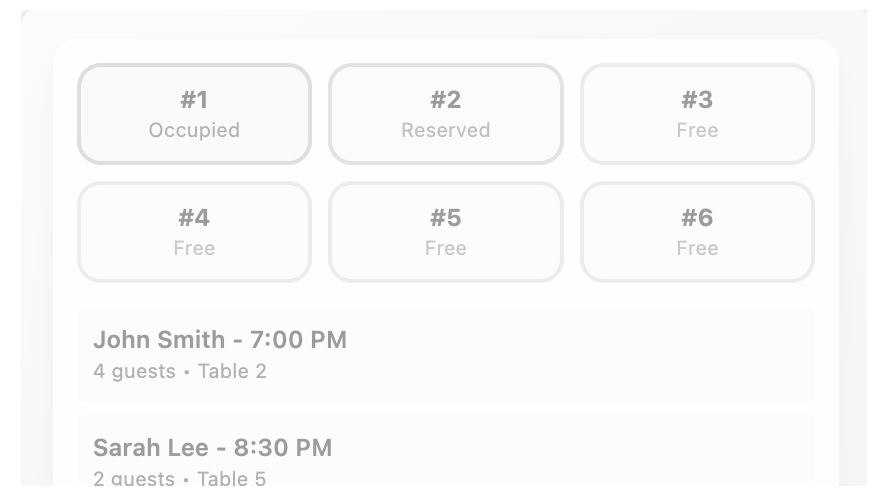Screen dimensions: 888x496
Task: Click the "Free" status under table #3
Action: point(697,131)
